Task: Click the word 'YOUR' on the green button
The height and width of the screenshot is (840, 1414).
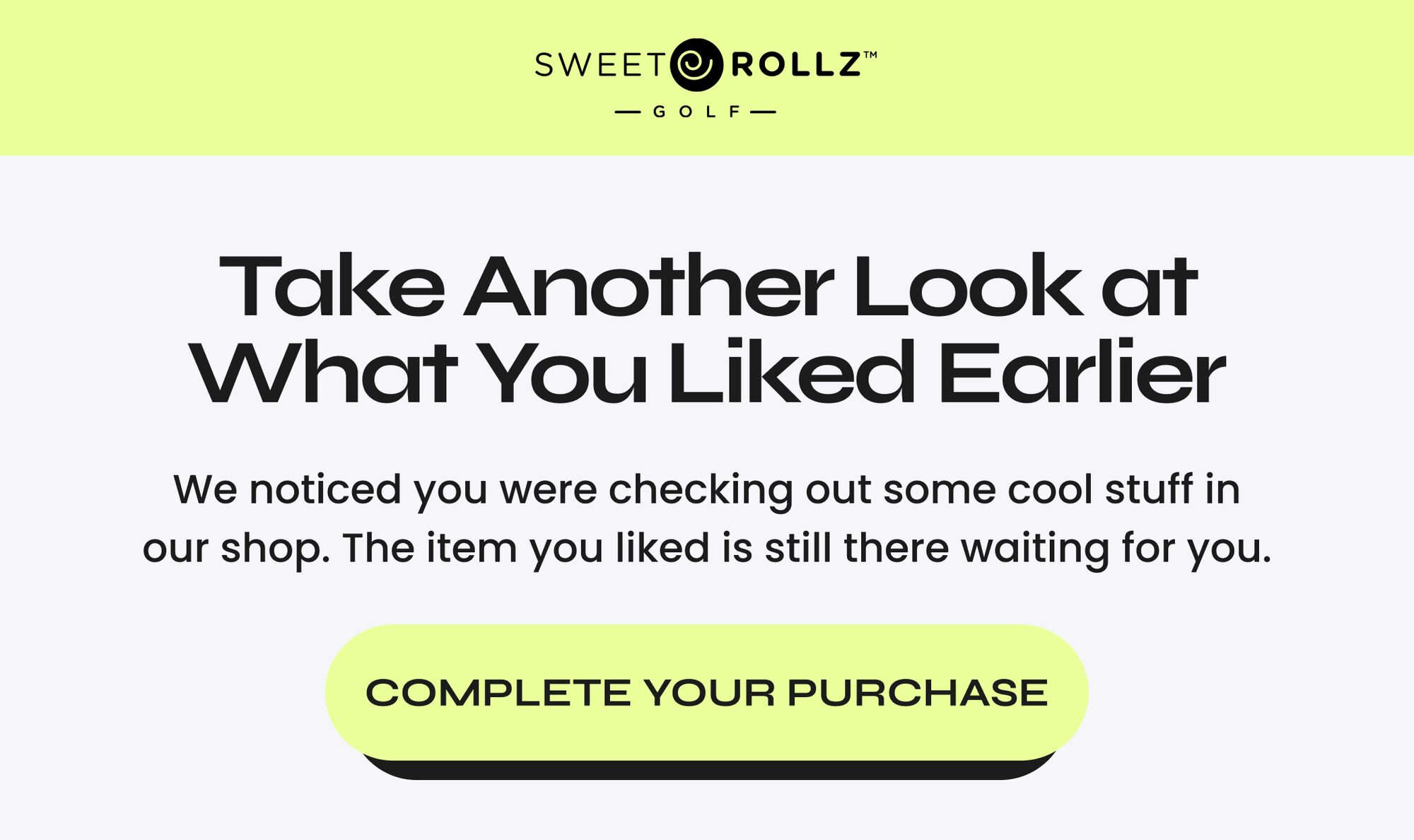Action: pos(709,692)
